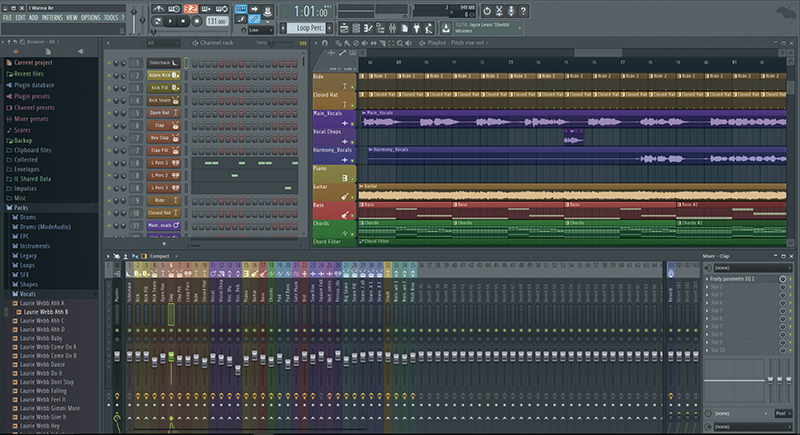Select the Bass playlist track header
This screenshot has width=800, height=435.
coord(334,211)
